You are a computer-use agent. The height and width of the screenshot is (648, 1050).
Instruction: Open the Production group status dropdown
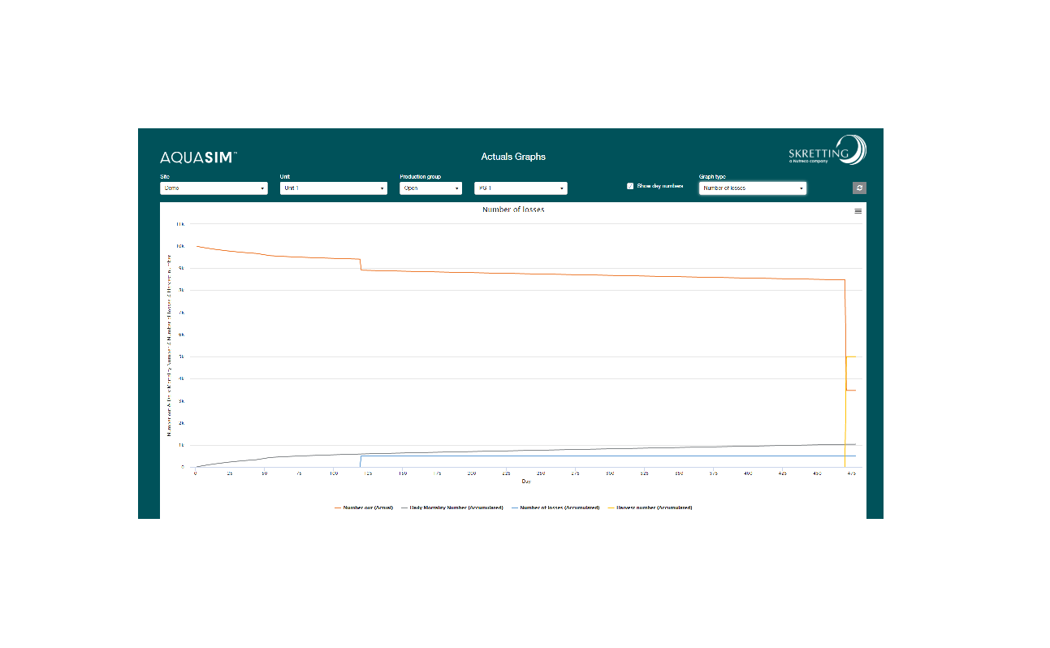pos(430,188)
